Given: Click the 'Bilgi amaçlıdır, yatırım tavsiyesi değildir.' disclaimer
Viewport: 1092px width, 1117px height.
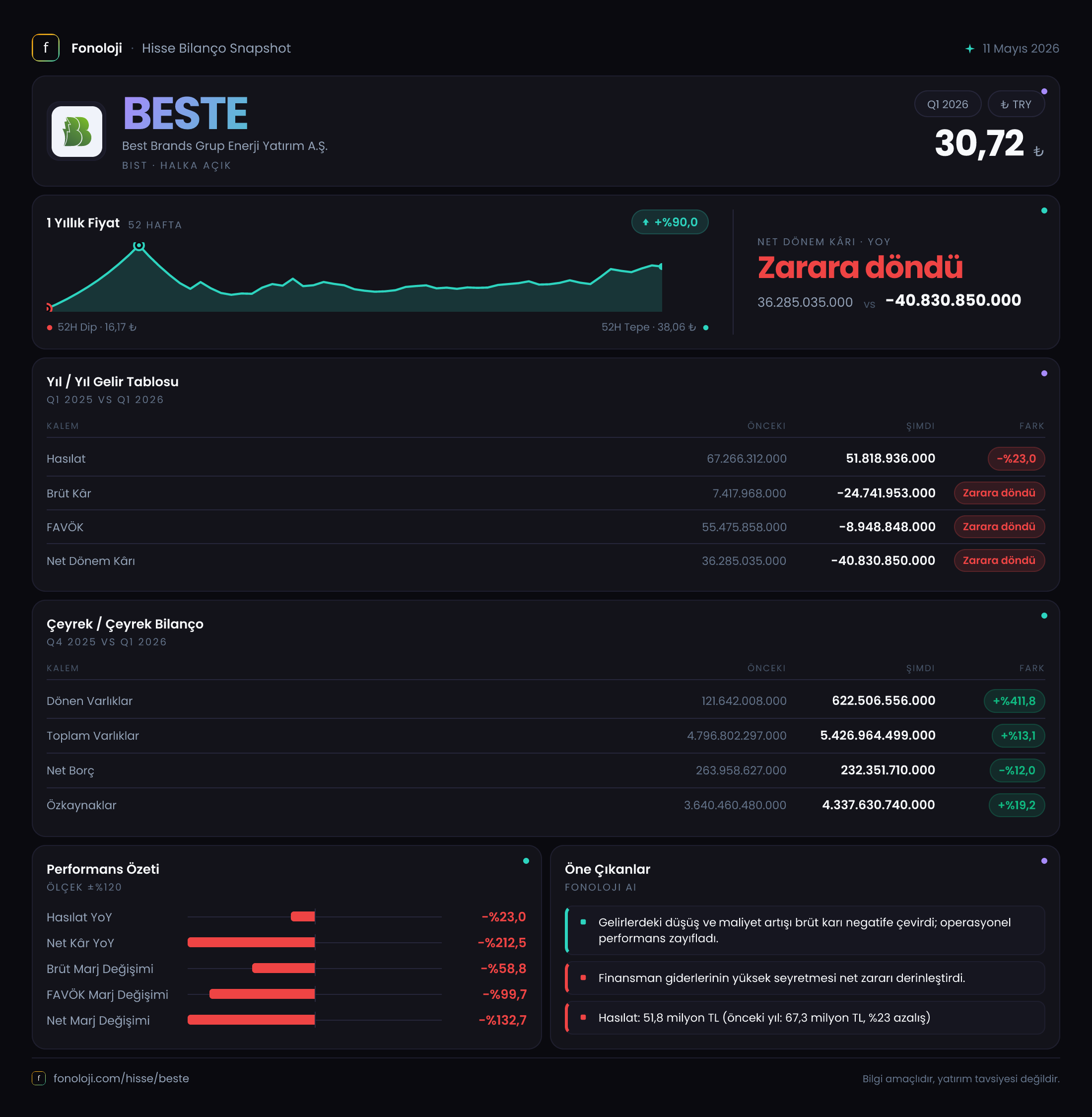Looking at the screenshot, I should pos(960,1079).
